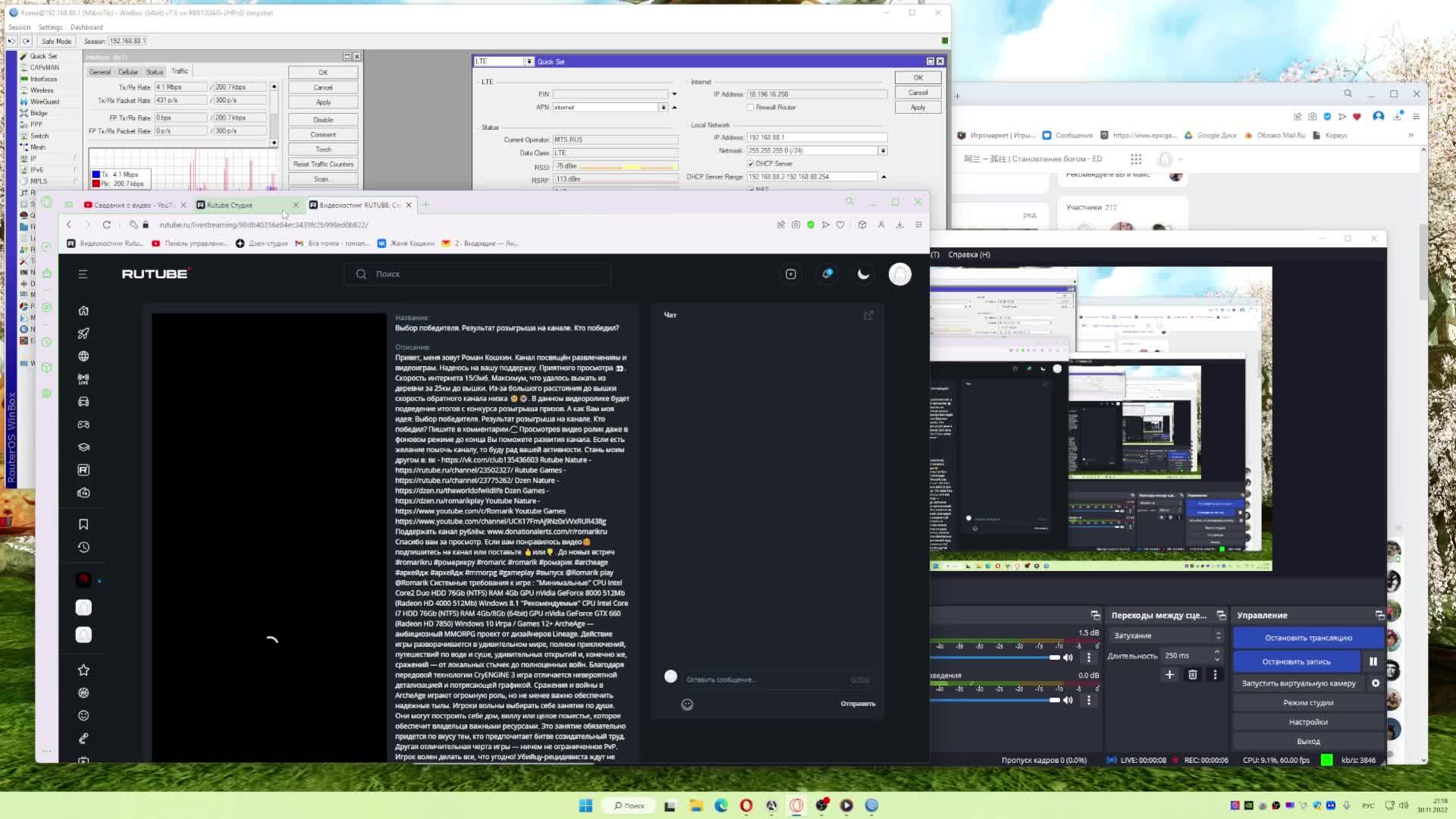Open virtual camera settings gear in OBS
1456x819 pixels.
pos(1376,683)
